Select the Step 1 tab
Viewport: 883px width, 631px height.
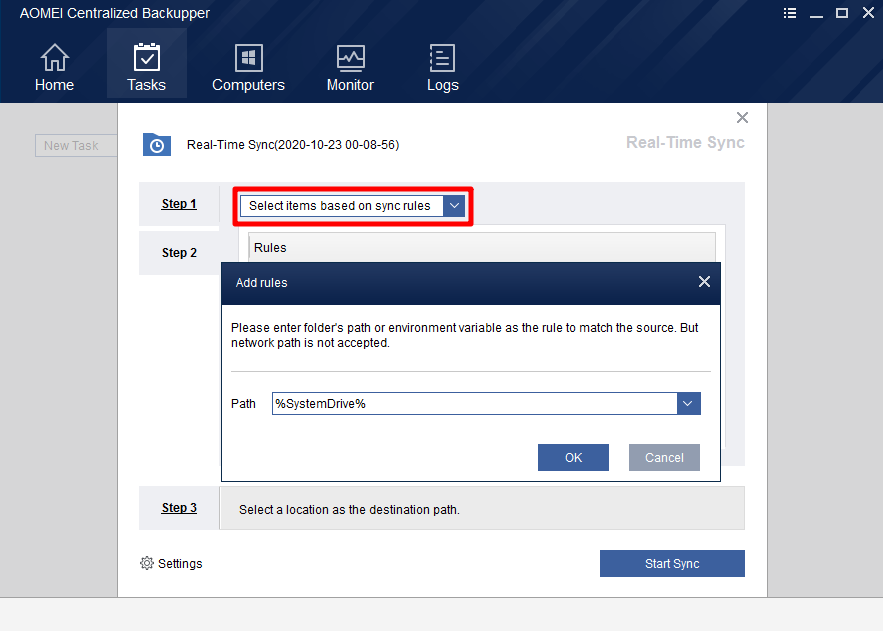tap(179, 204)
